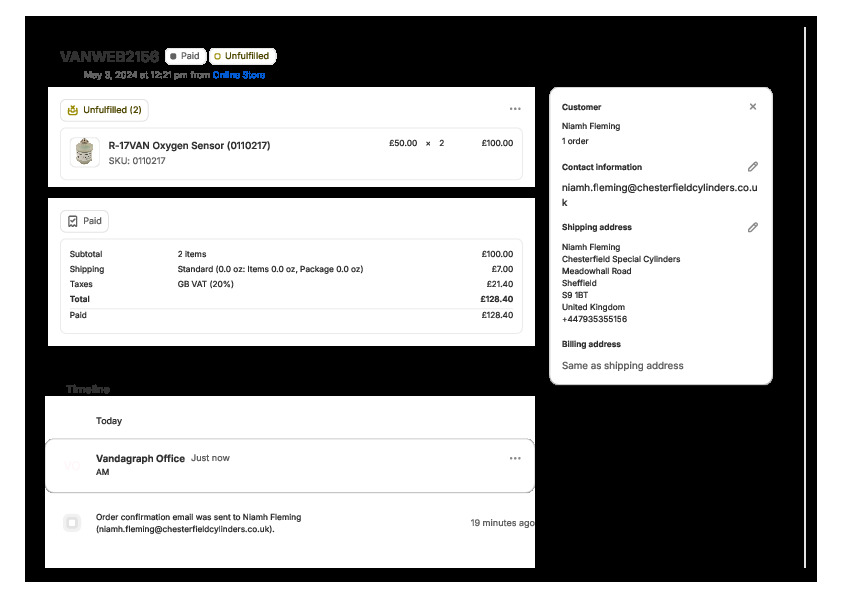
Task: Click the Paid status label on payment card
Action: (x=92, y=221)
